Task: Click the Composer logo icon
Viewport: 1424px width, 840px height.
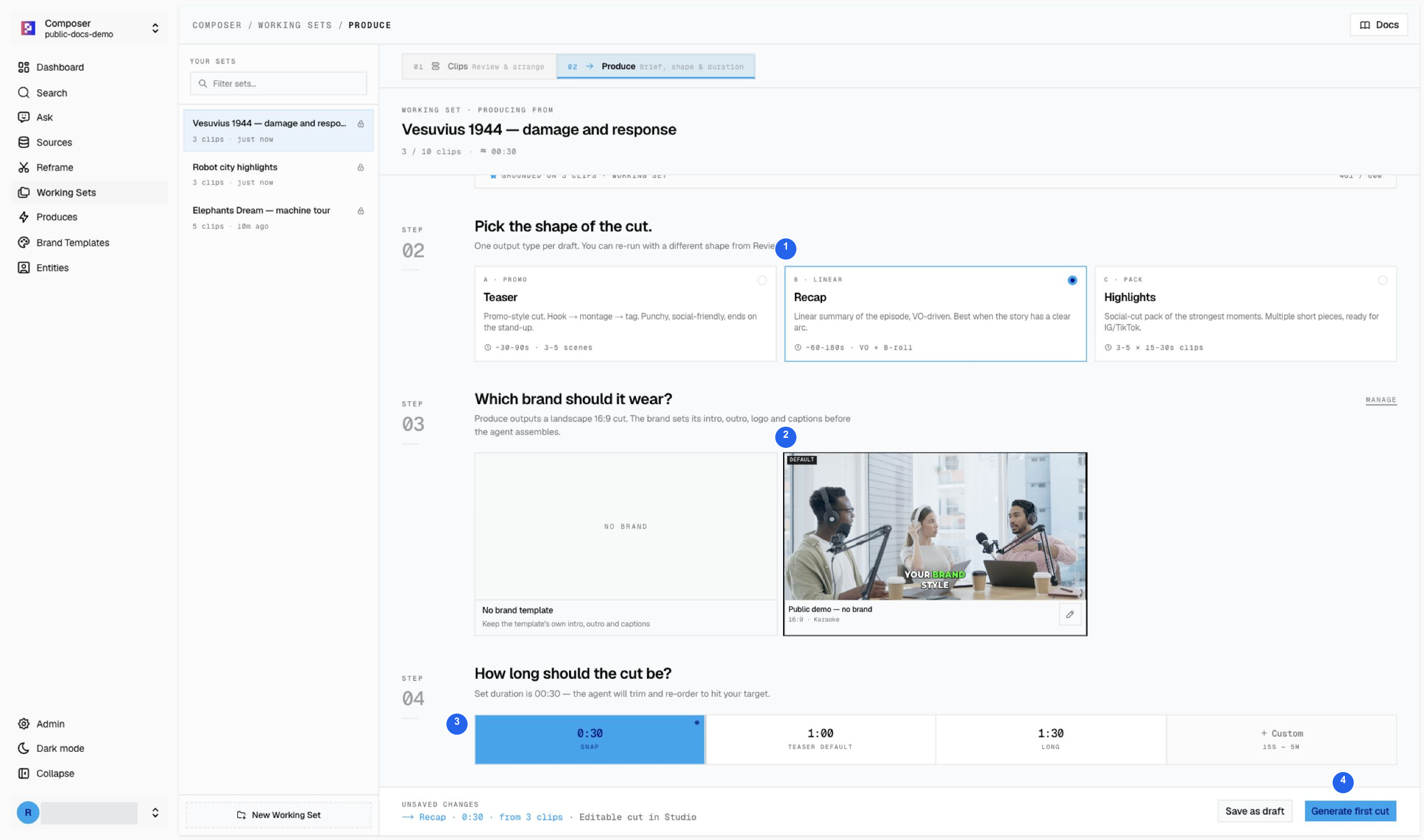Action: click(x=28, y=28)
